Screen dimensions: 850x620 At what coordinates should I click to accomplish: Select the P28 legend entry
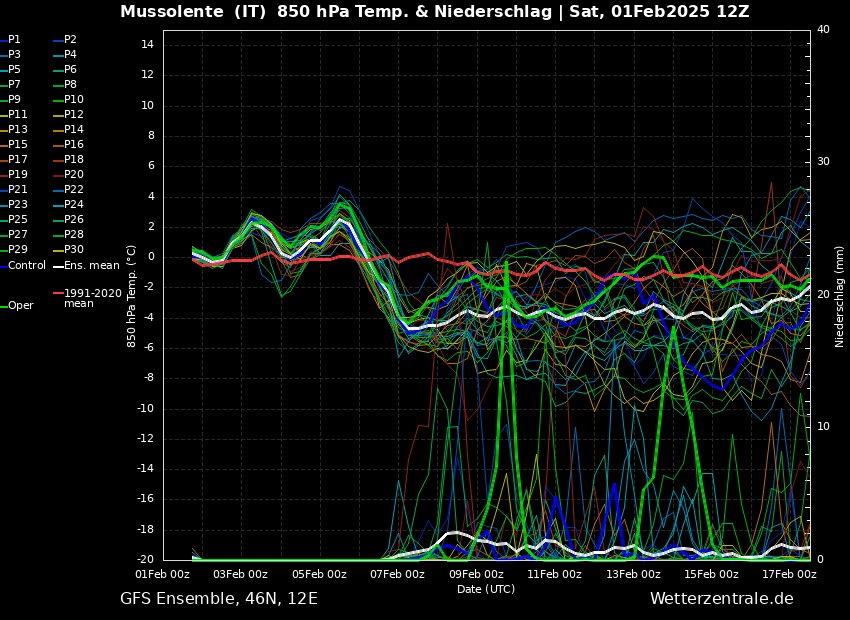tap(74, 234)
